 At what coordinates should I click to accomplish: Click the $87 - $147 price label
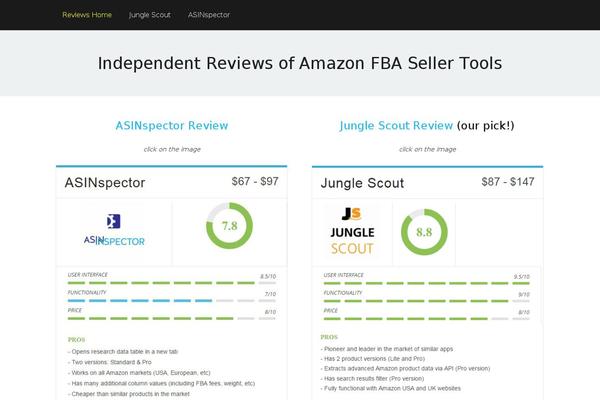[508, 182]
